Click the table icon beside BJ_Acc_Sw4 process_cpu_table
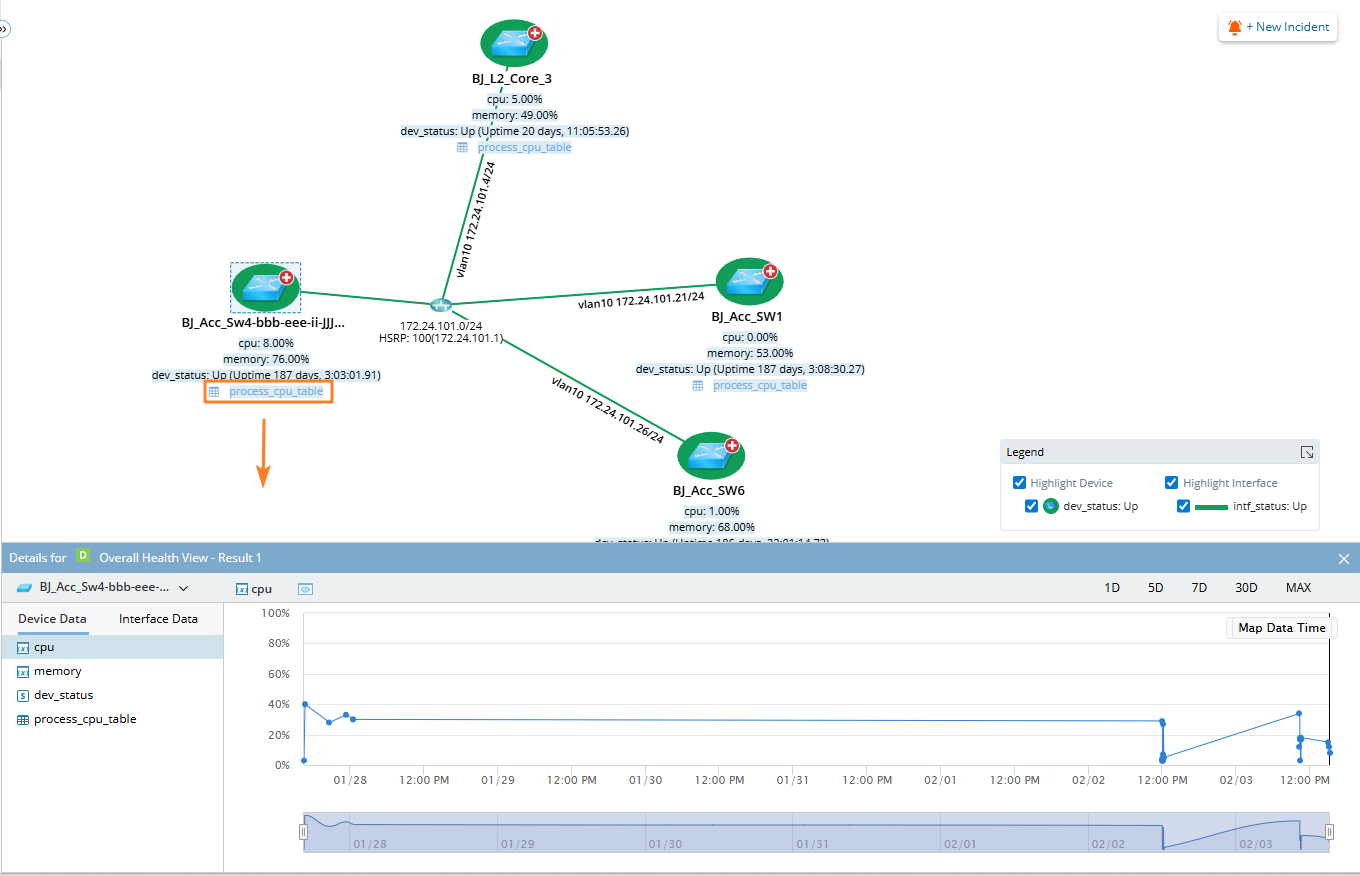This screenshot has height=876, width=1360. point(214,391)
